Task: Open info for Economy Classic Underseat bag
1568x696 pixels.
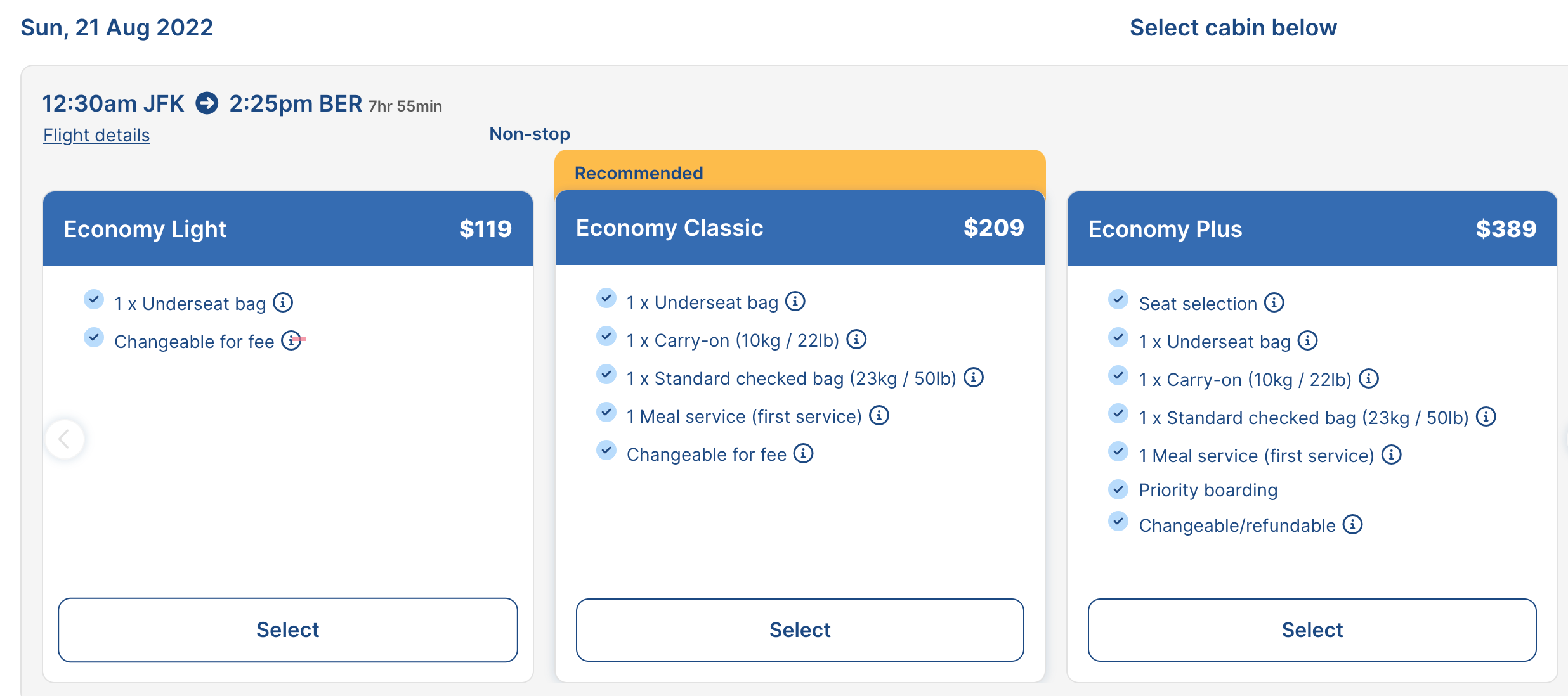Action: [795, 302]
